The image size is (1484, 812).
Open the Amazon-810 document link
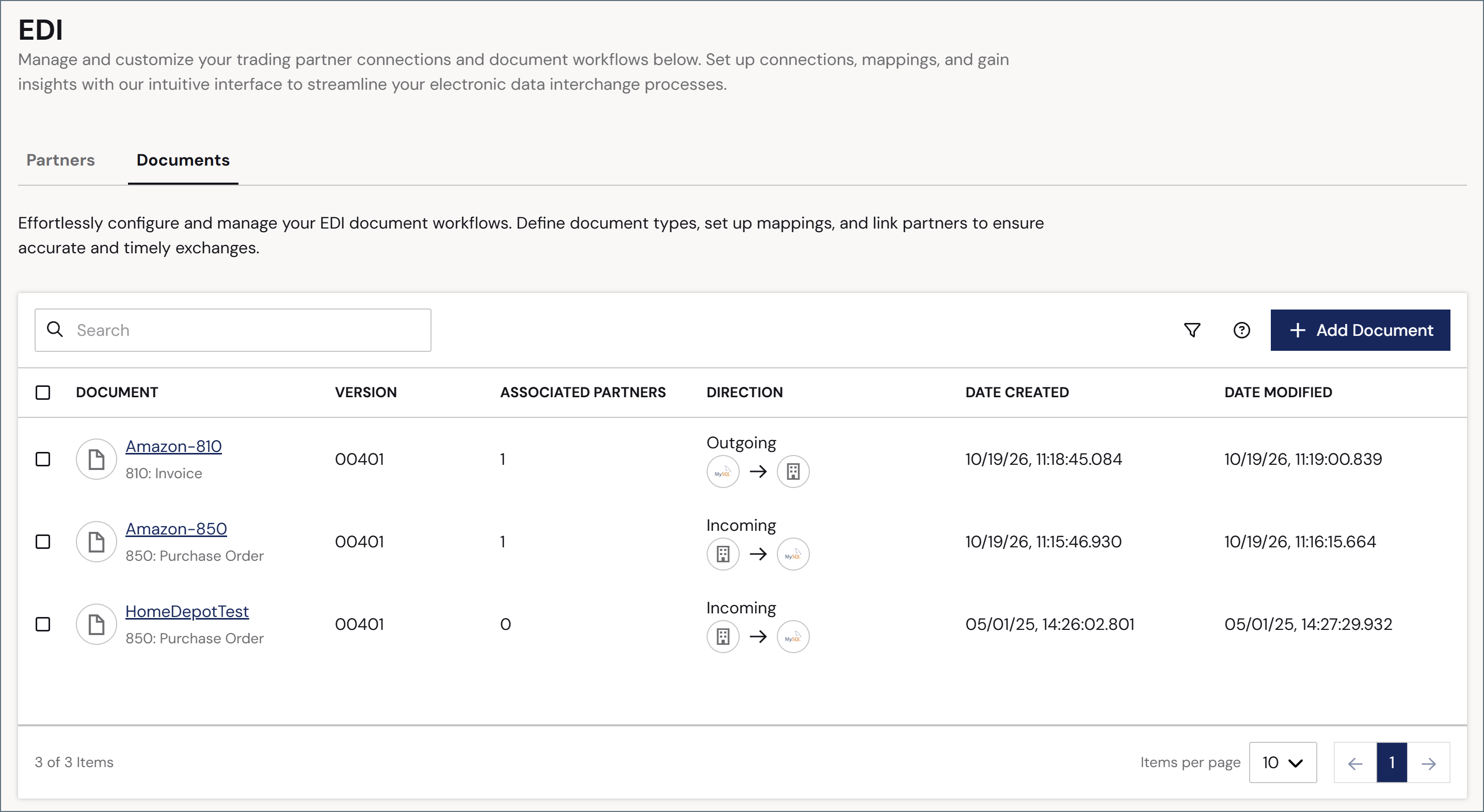click(173, 446)
